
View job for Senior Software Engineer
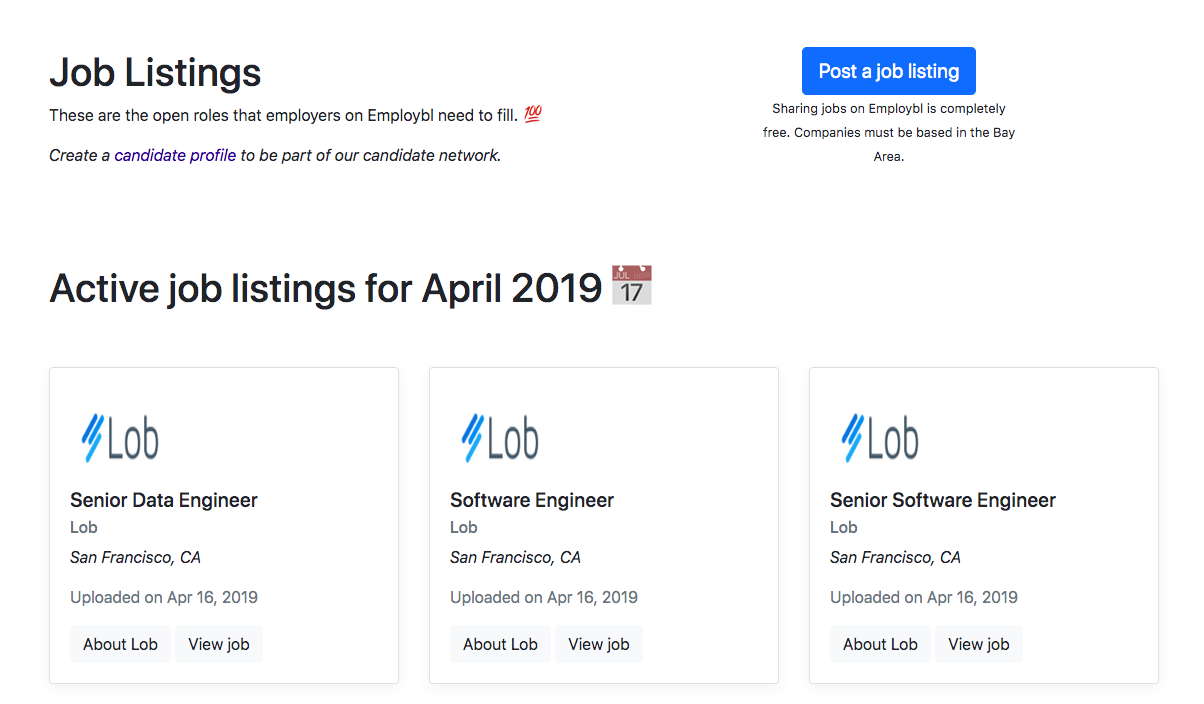point(979,644)
